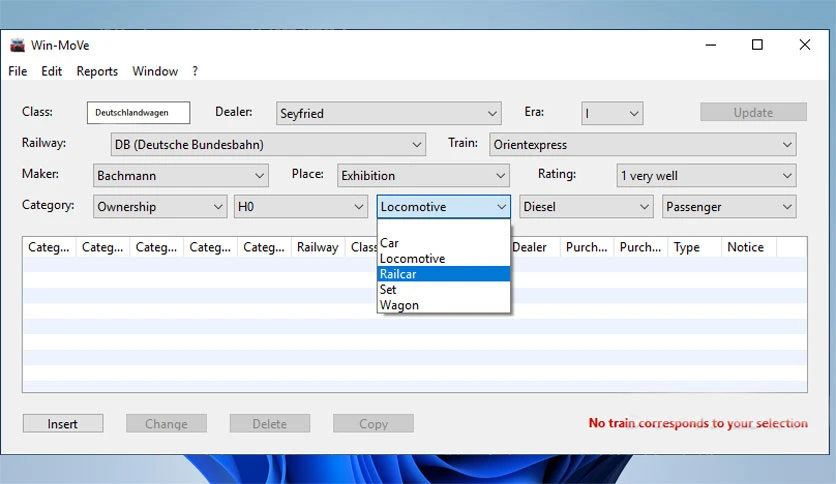This screenshot has height=484, width=836.
Task: Open the File menu
Action: point(18,71)
